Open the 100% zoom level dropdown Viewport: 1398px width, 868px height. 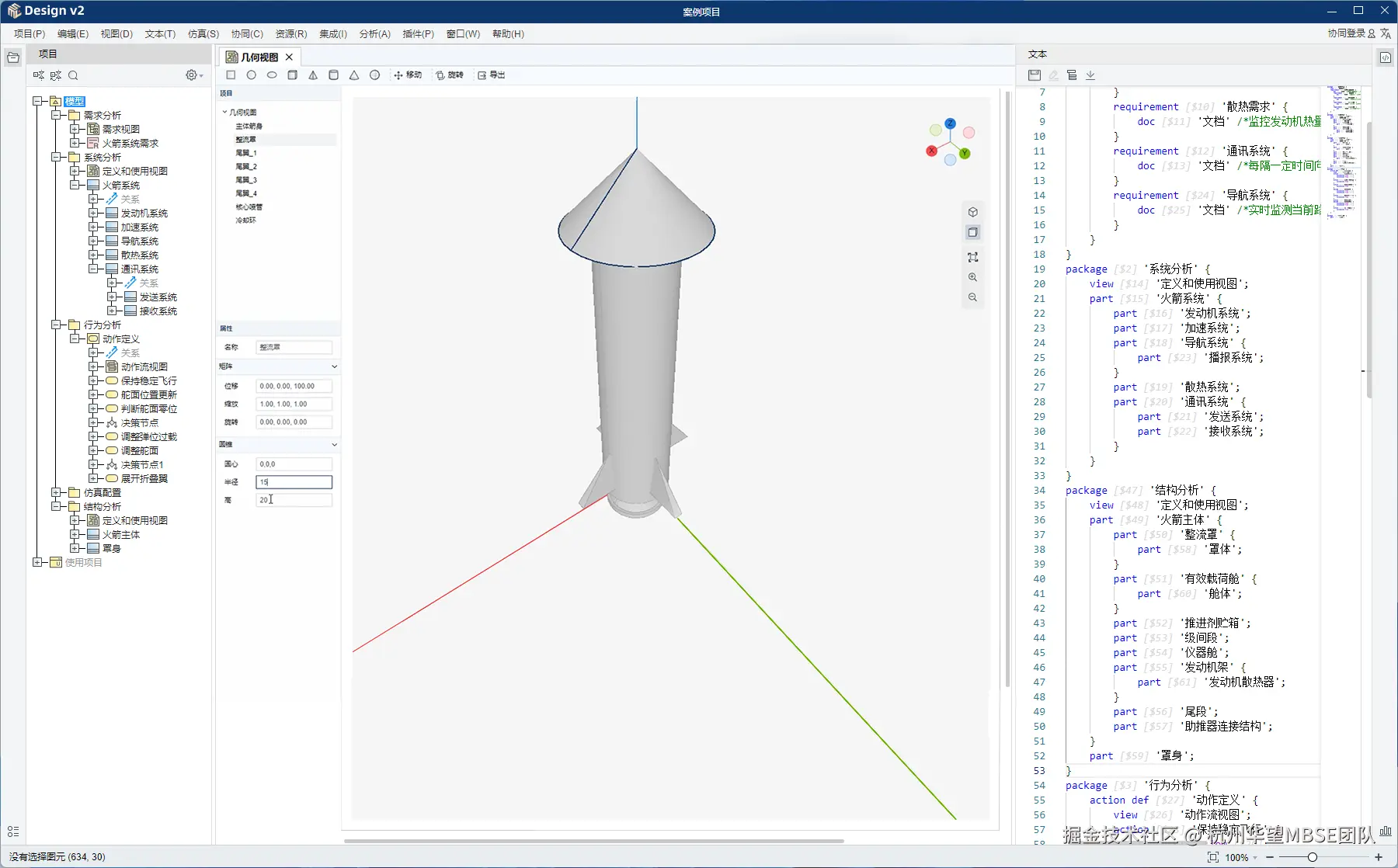point(1241,857)
